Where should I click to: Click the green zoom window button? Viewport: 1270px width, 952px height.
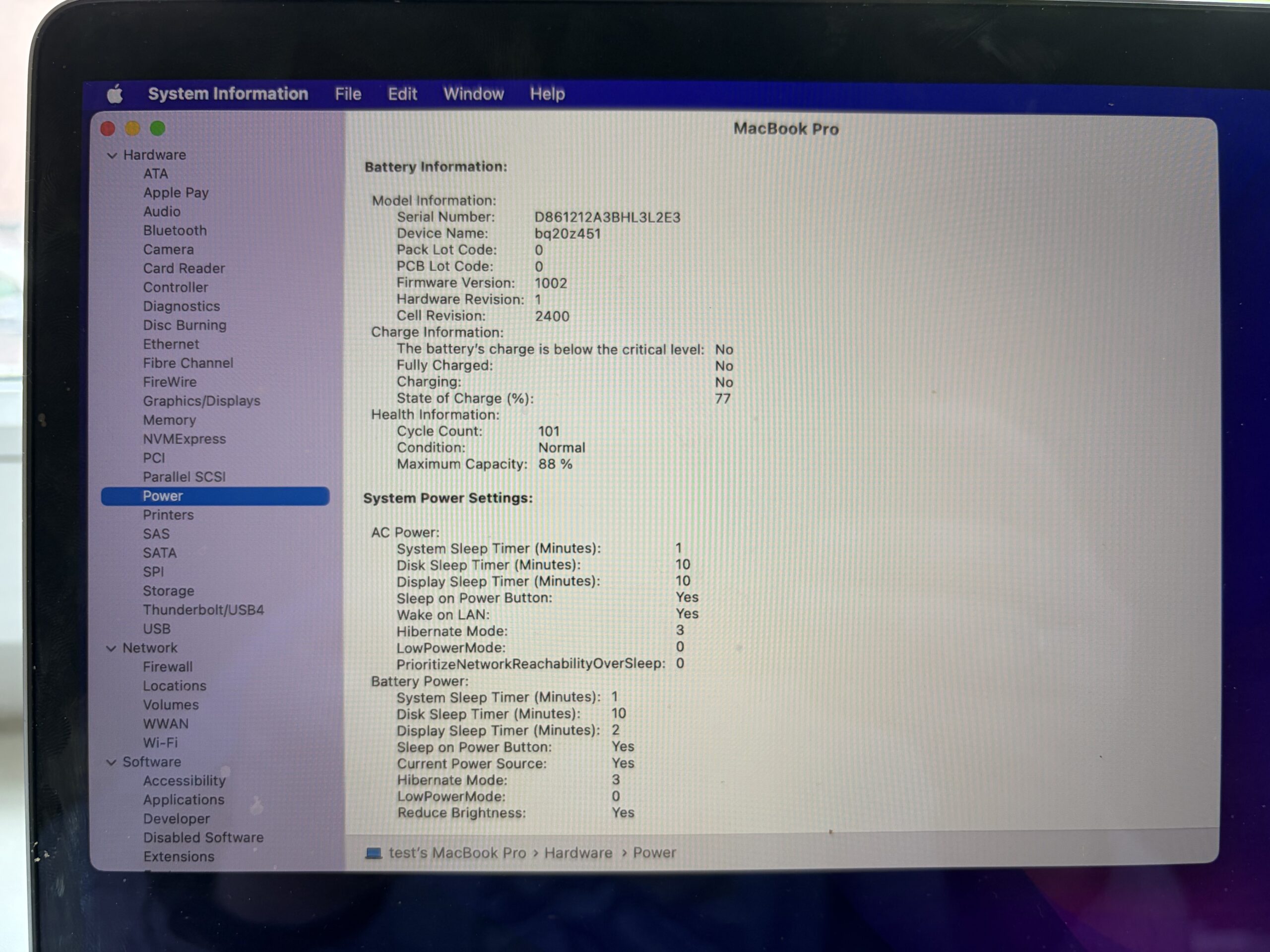coord(158,128)
